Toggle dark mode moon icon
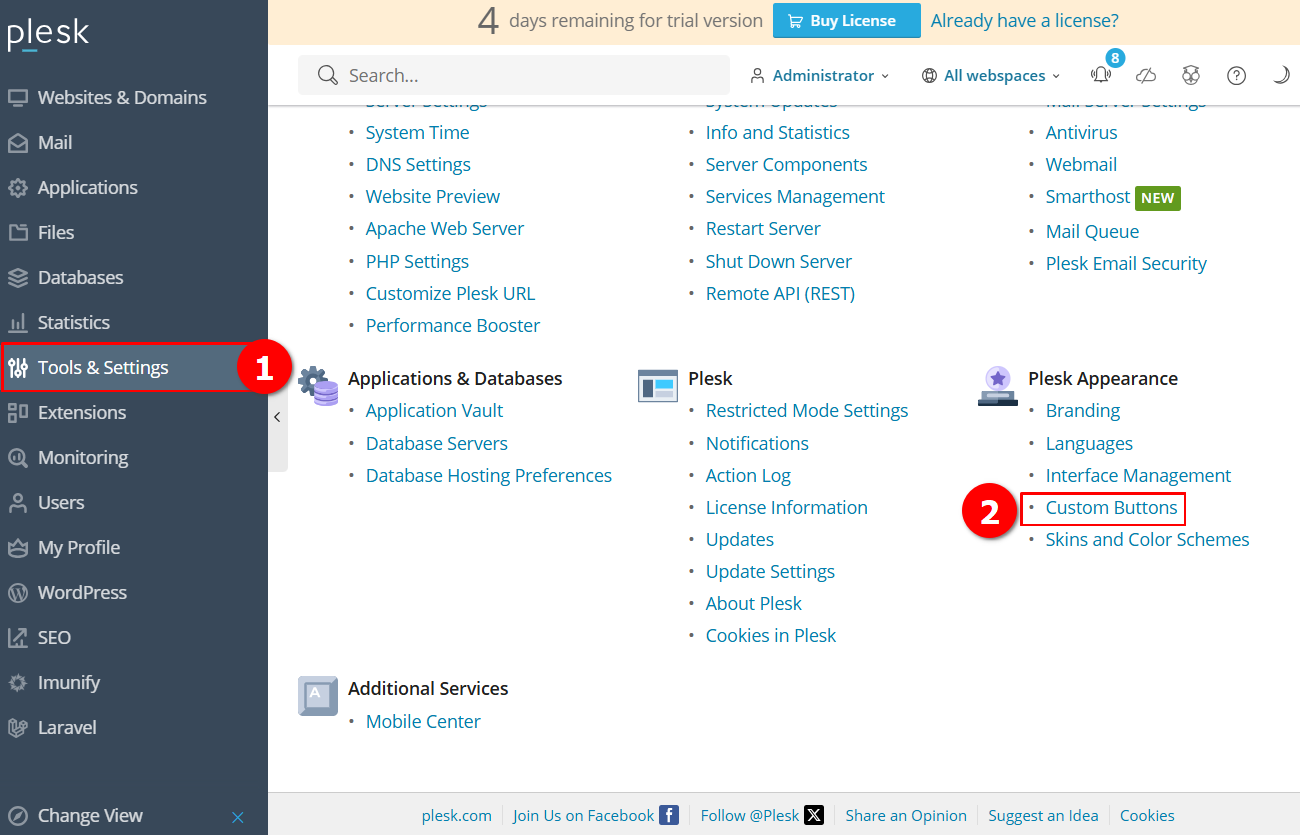The height and width of the screenshot is (835, 1300). [x=1281, y=75]
